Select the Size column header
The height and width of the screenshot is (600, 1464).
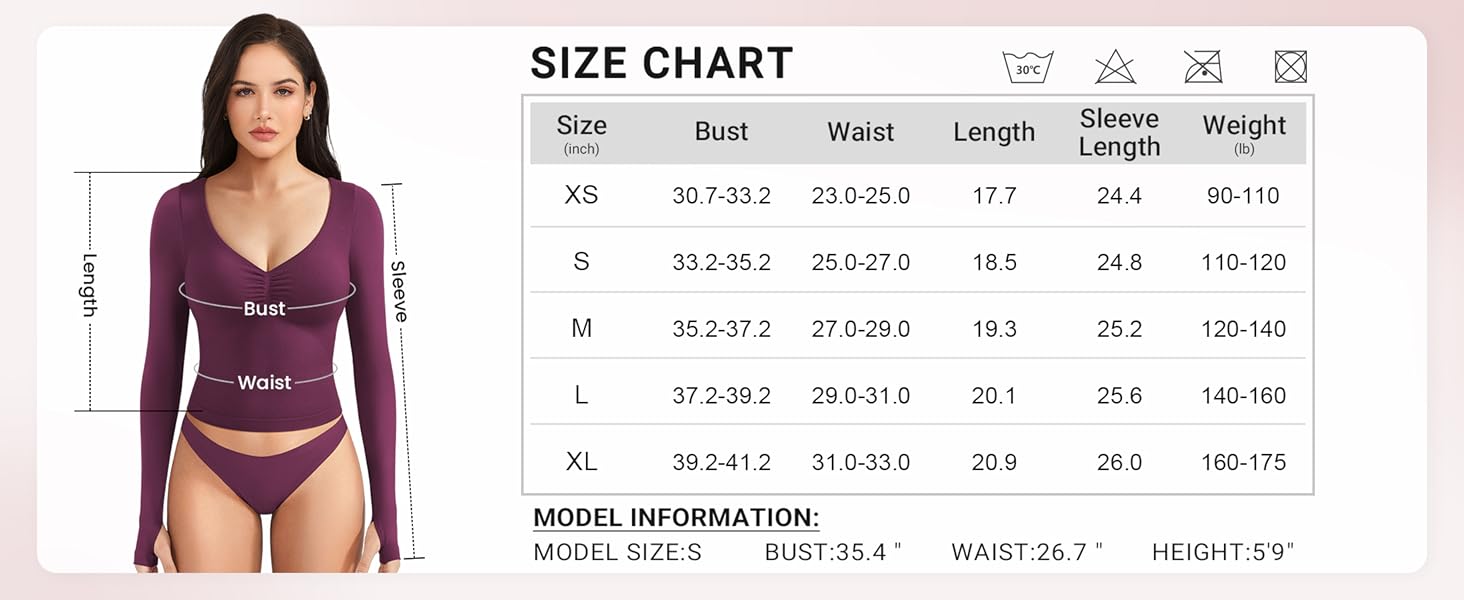pyautogui.click(x=581, y=133)
